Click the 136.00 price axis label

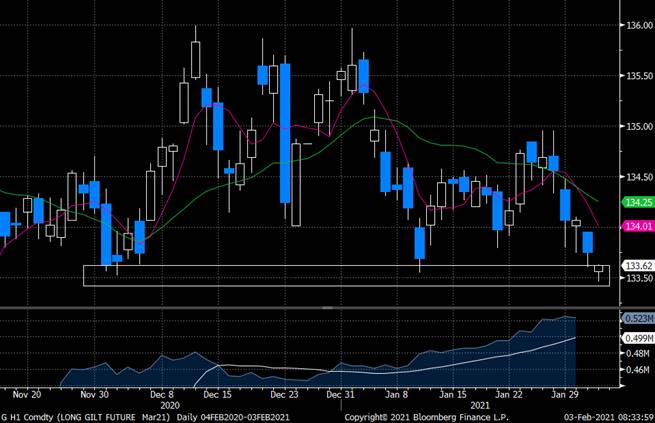coord(640,25)
